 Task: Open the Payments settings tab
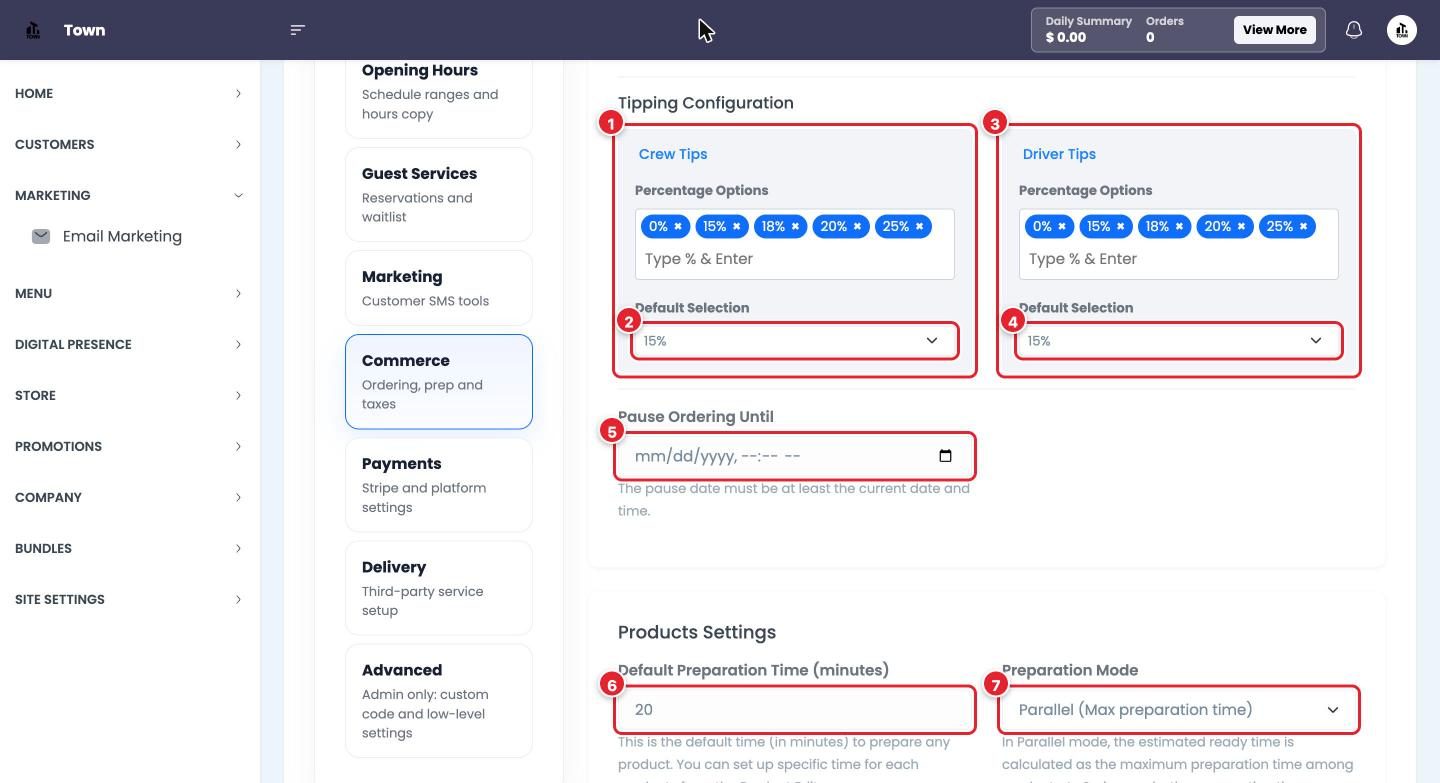pos(439,484)
